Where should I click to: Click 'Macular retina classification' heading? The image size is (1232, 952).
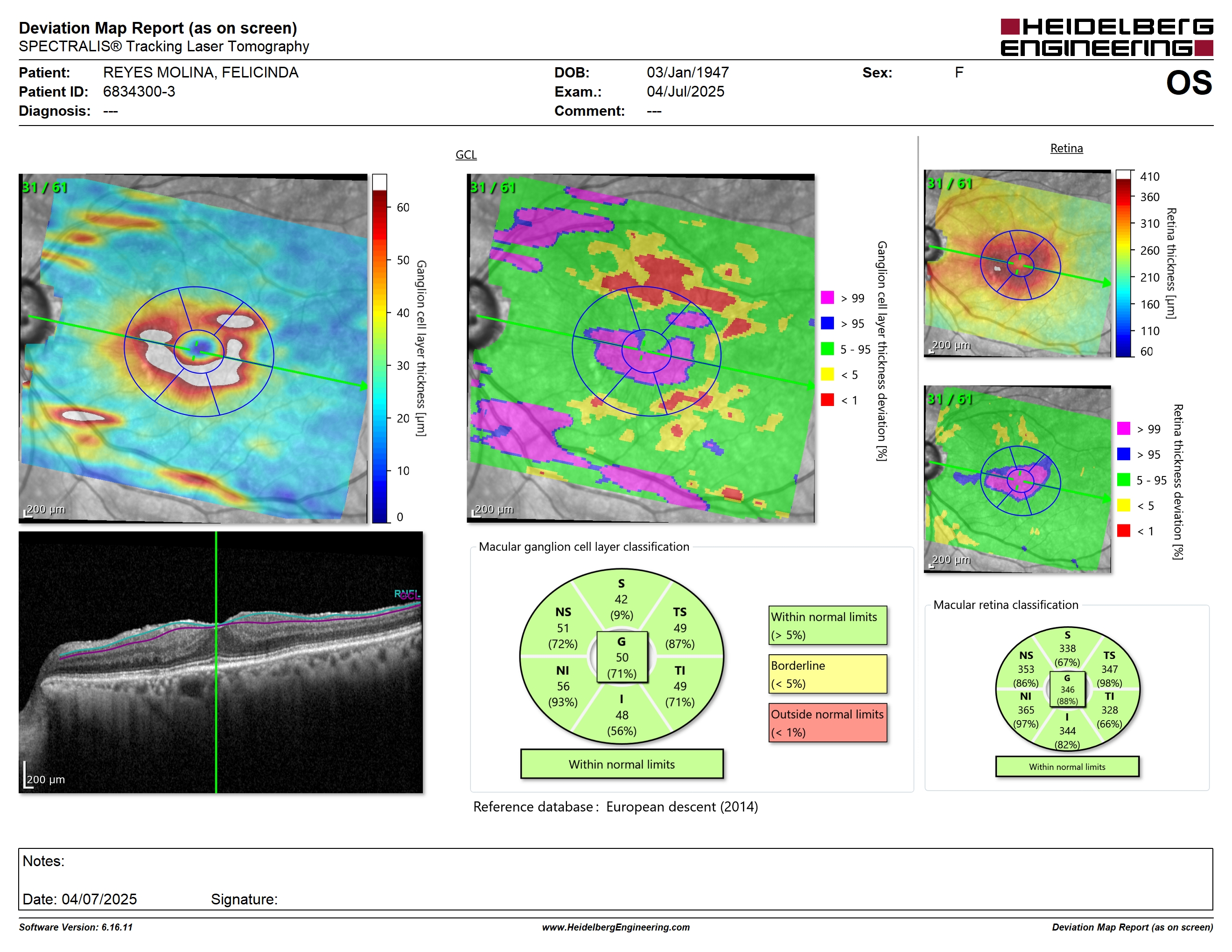[x=1005, y=605]
